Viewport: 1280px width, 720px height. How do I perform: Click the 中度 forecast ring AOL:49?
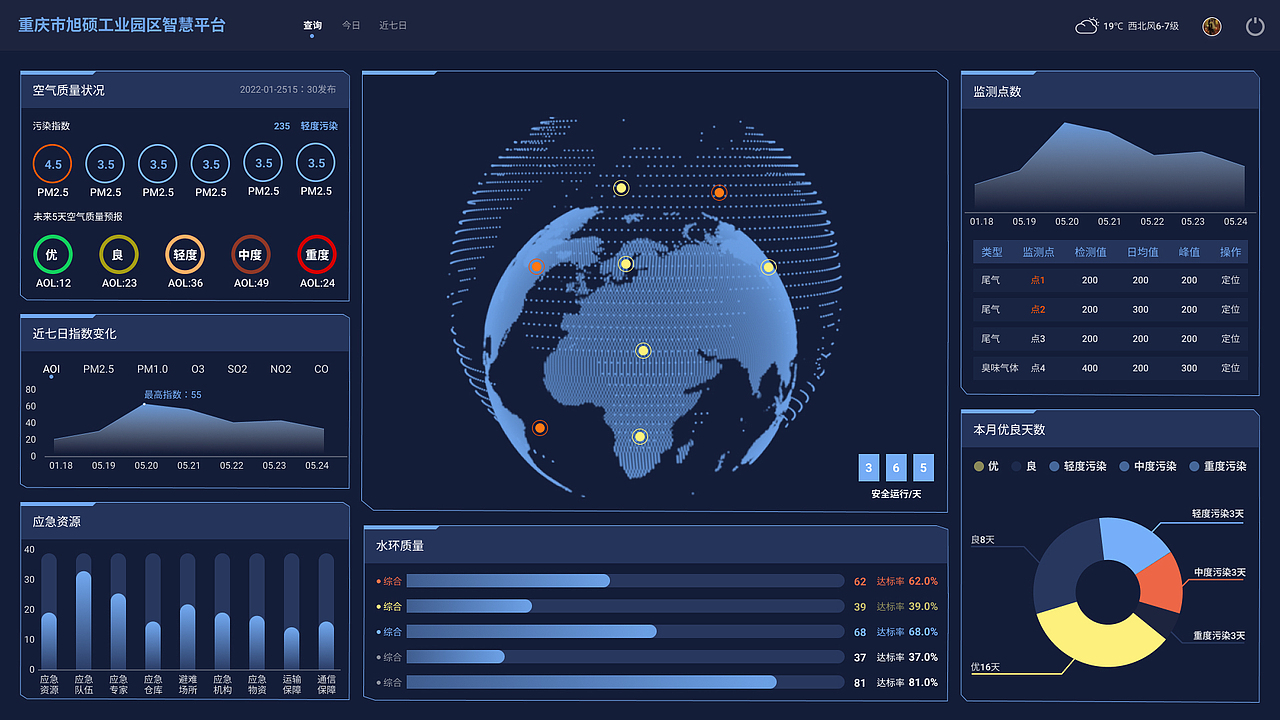(250, 255)
